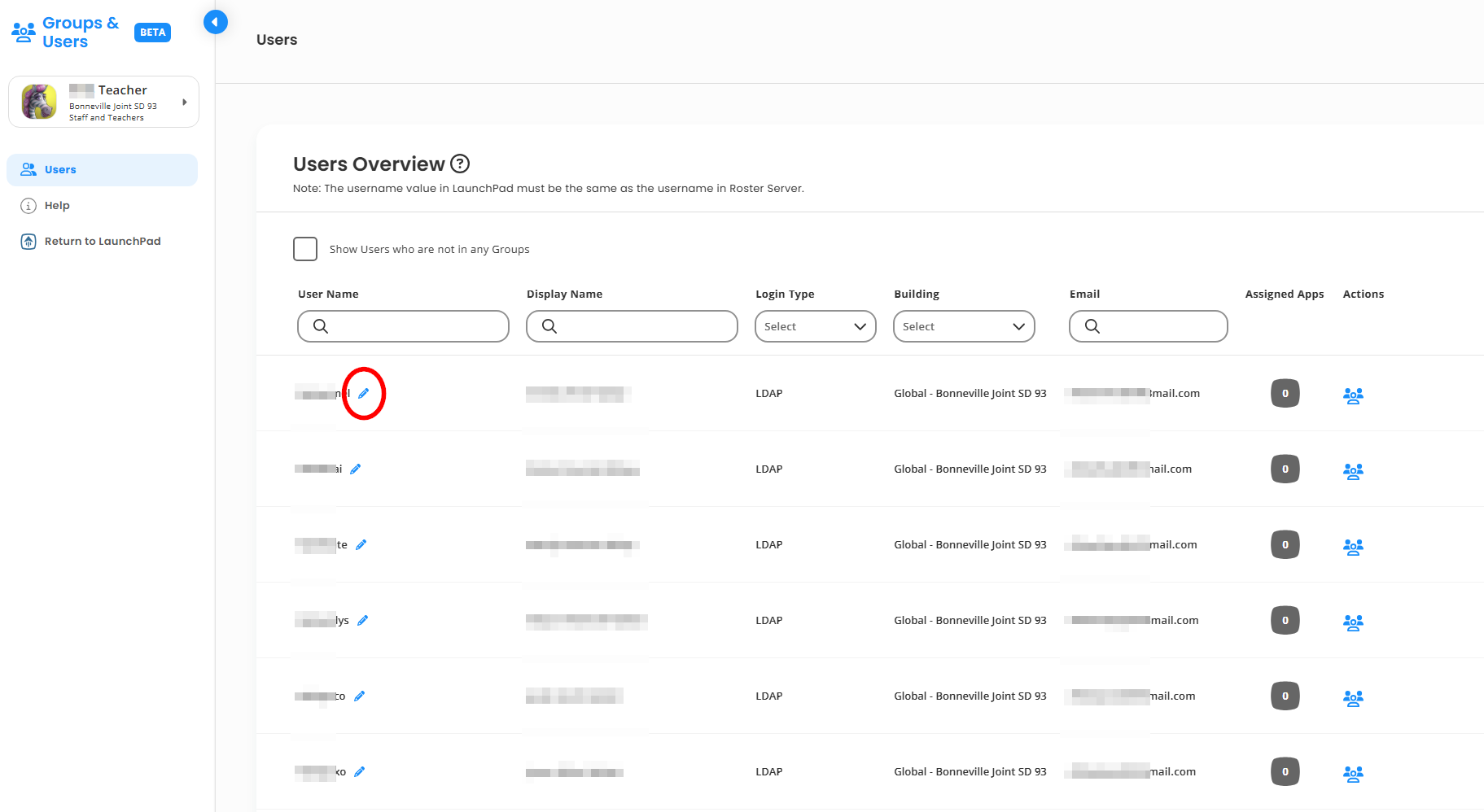The image size is (1484, 812).
Task: Open group actions icon for first user row
Action: (1352, 395)
